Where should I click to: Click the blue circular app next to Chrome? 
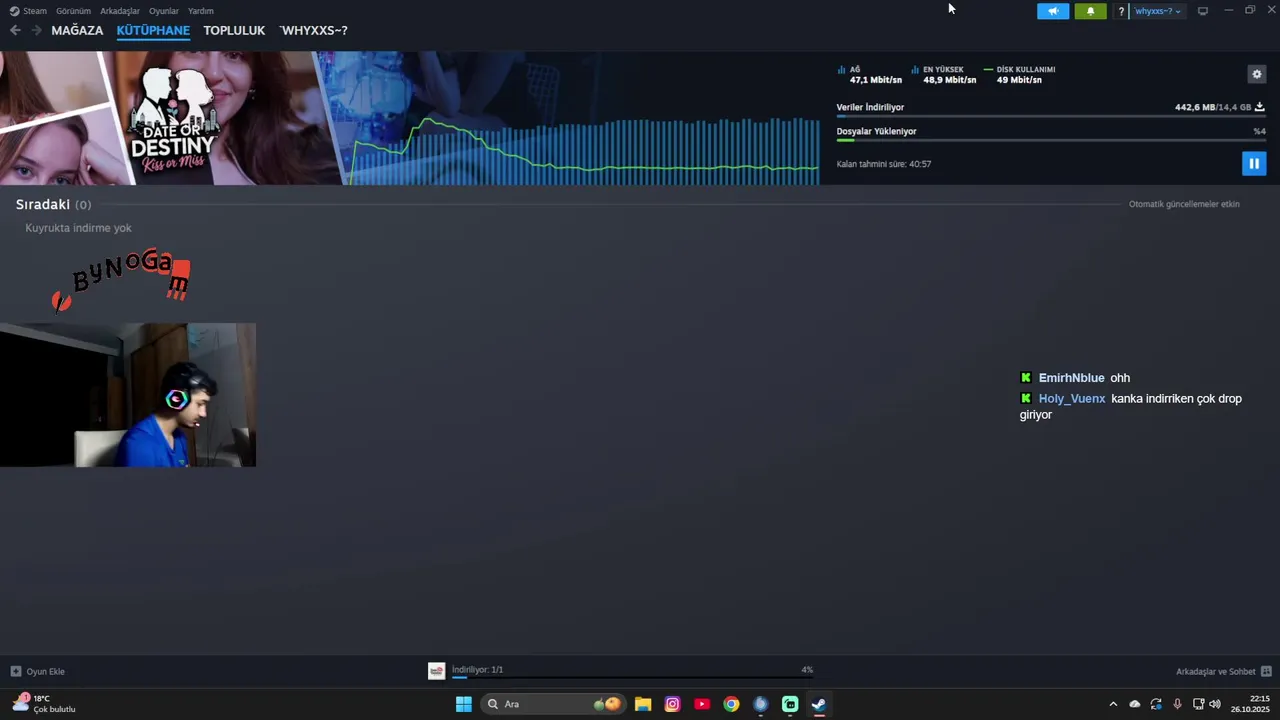(x=761, y=704)
